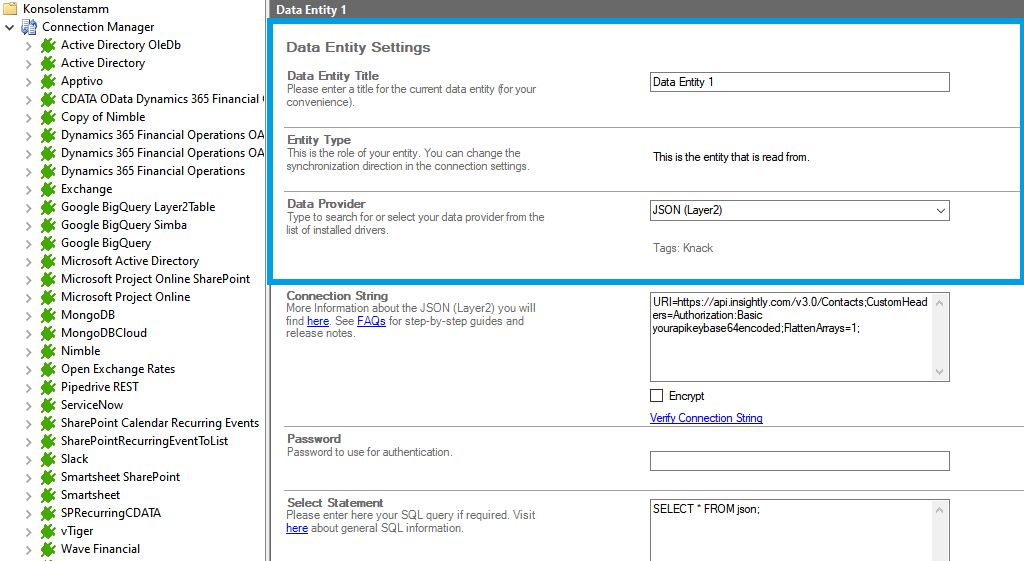Screen dimensions: 1024x561
Task: Select Pipedrive REST in the tree
Action: click(x=99, y=387)
